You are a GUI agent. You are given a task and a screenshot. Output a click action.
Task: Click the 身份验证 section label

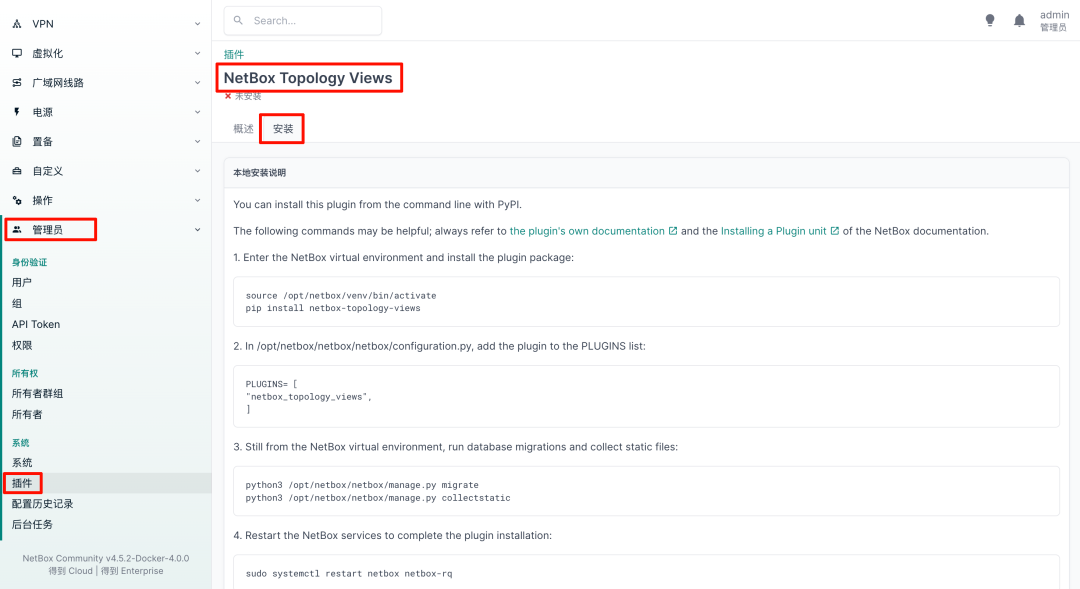pyautogui.click(x=29, y=262)
